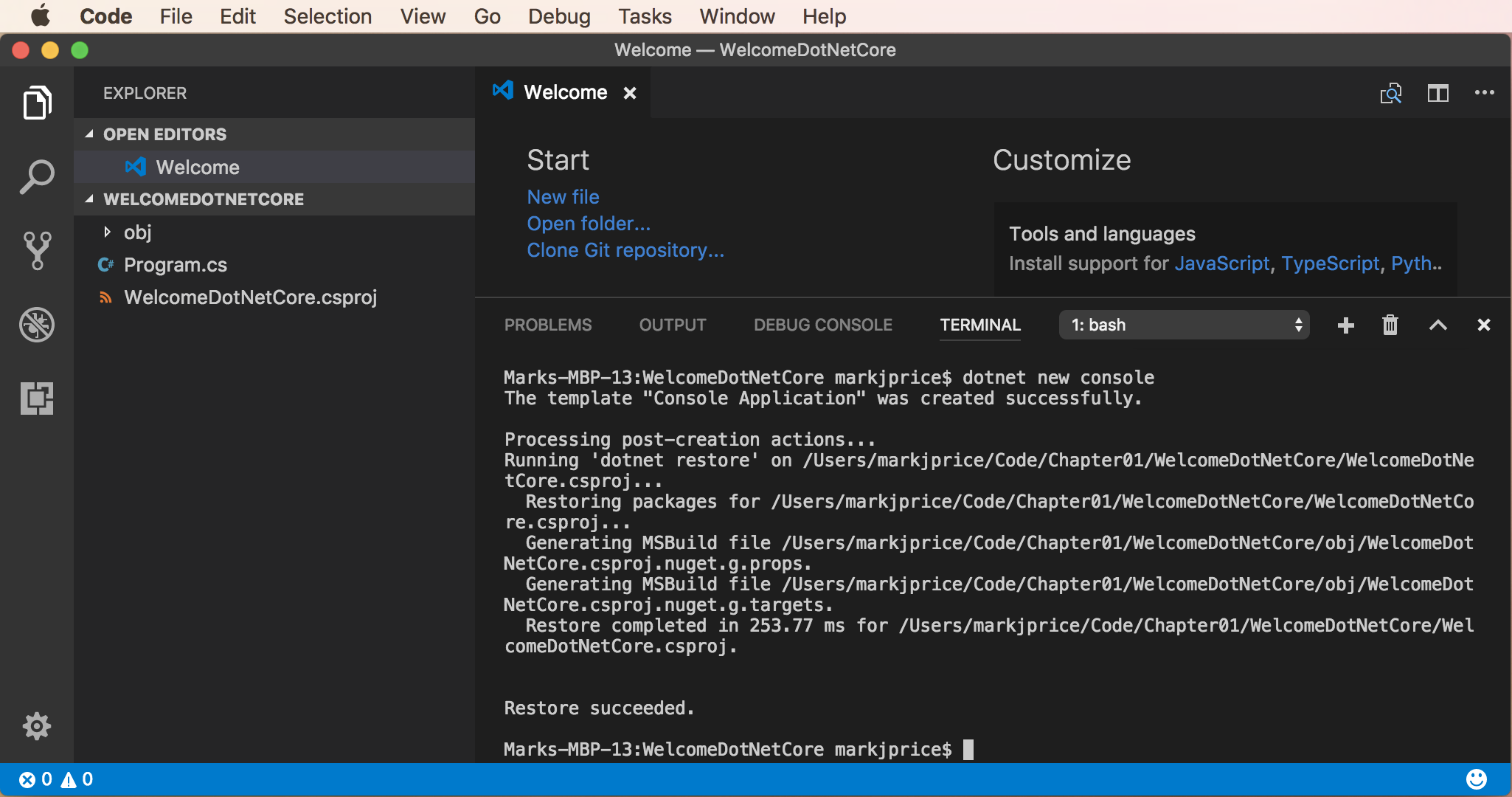Open the Window menu
Viewport: 1512px width, 797px height.
[738, 15]
